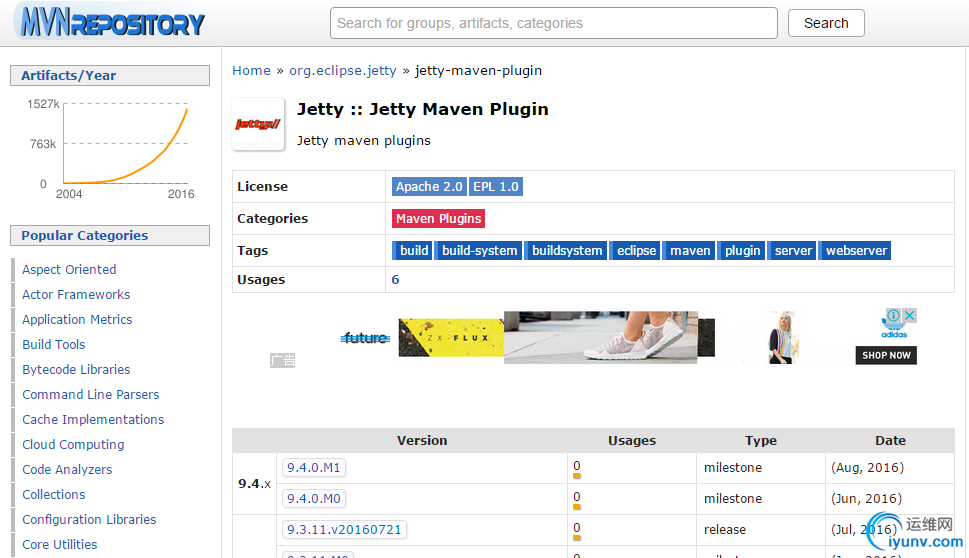Click the SHOP NOW ad button
The width and height of the screenshot is (969, 558).
coord(886,355)
